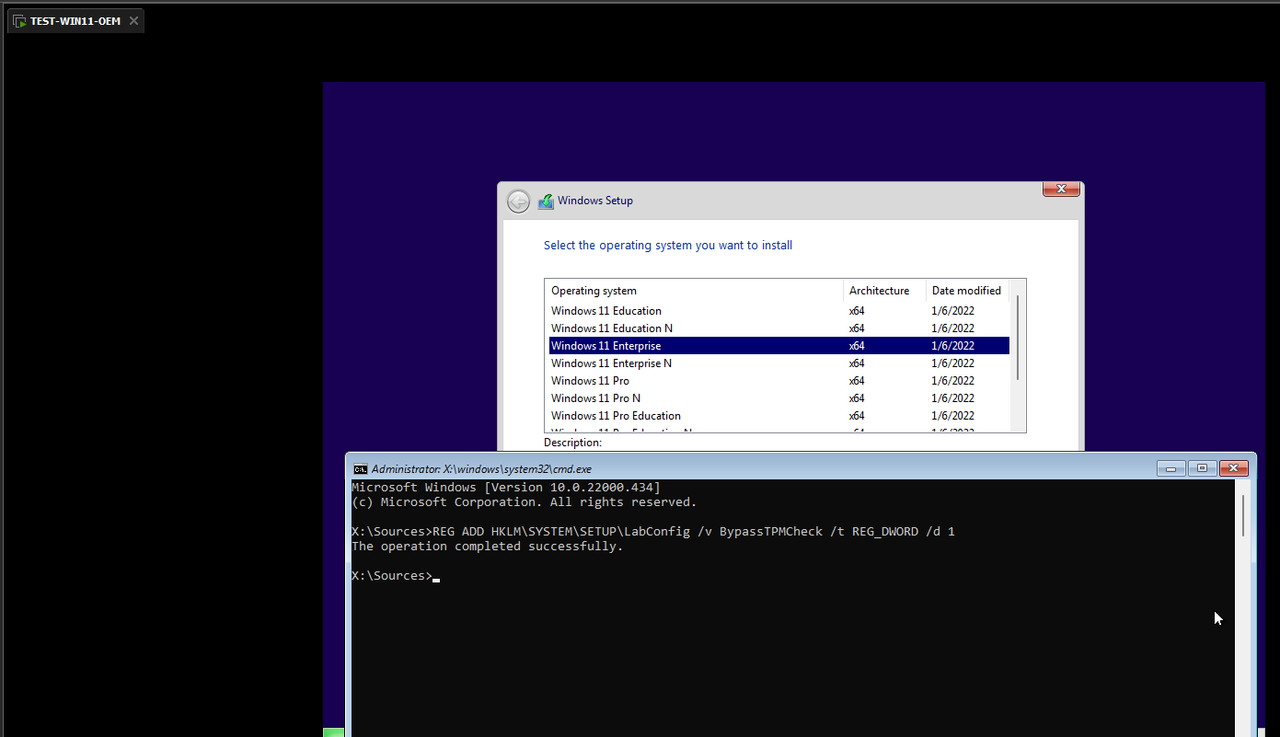The width and height of the screenshot is (1280, 737).
Task: Click the Windows Setup back arrow button
Action: click(518, 201)
